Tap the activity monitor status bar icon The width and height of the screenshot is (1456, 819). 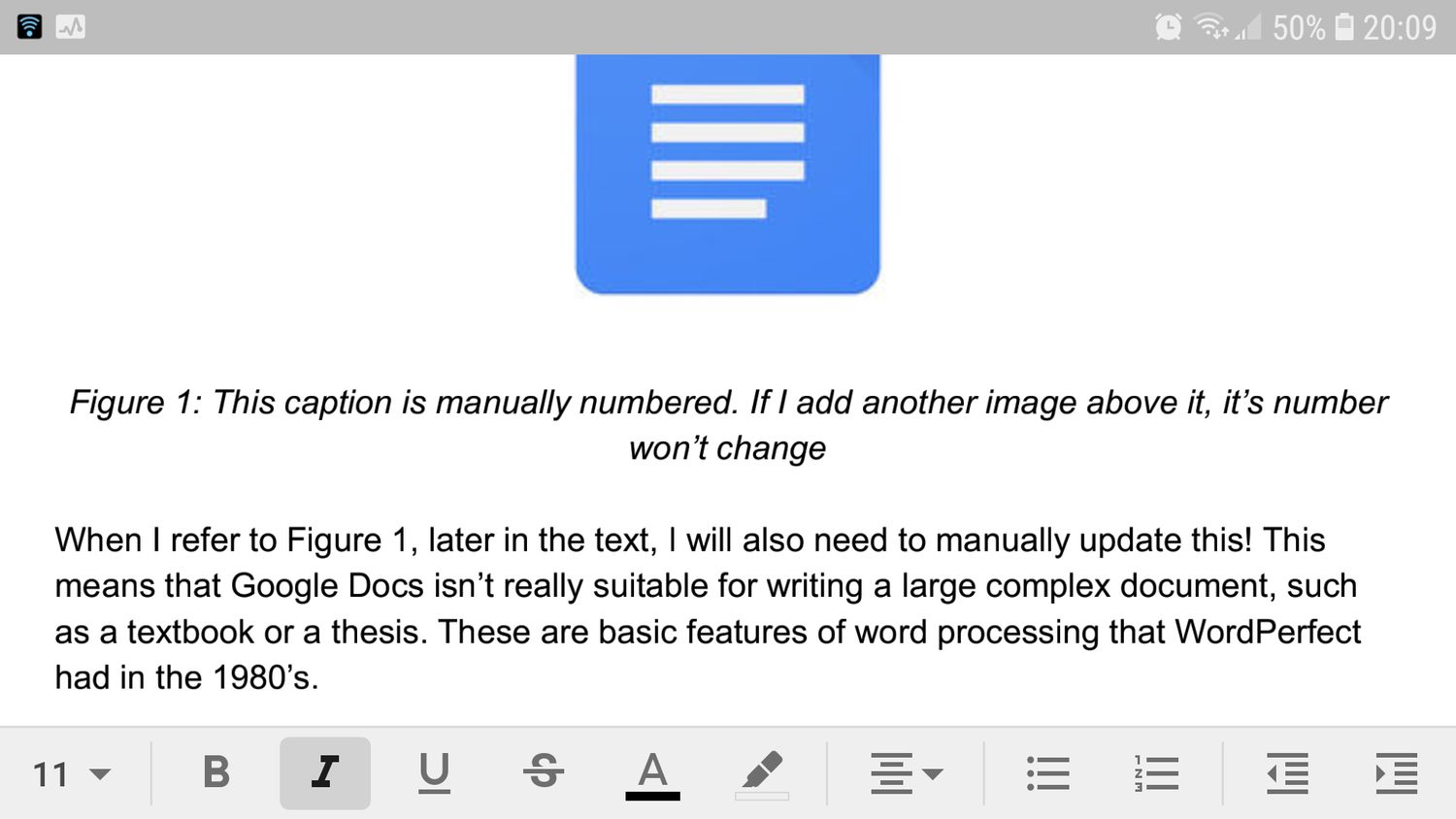click(x=71, y=27)
